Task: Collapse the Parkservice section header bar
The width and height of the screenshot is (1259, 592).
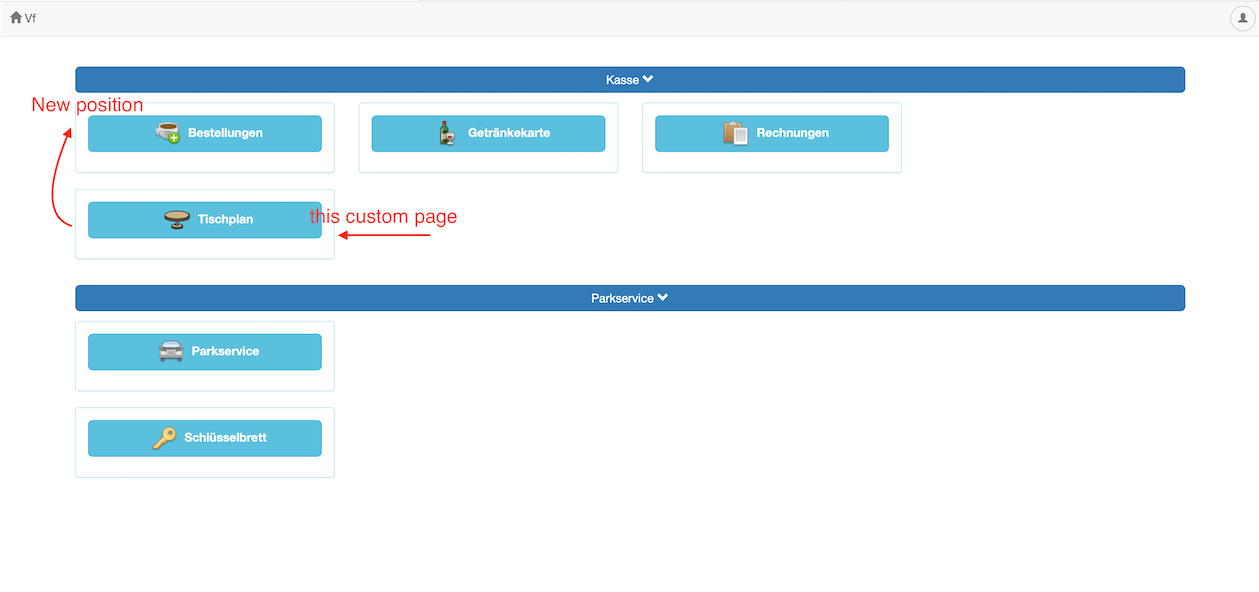Action: point(630,298)
